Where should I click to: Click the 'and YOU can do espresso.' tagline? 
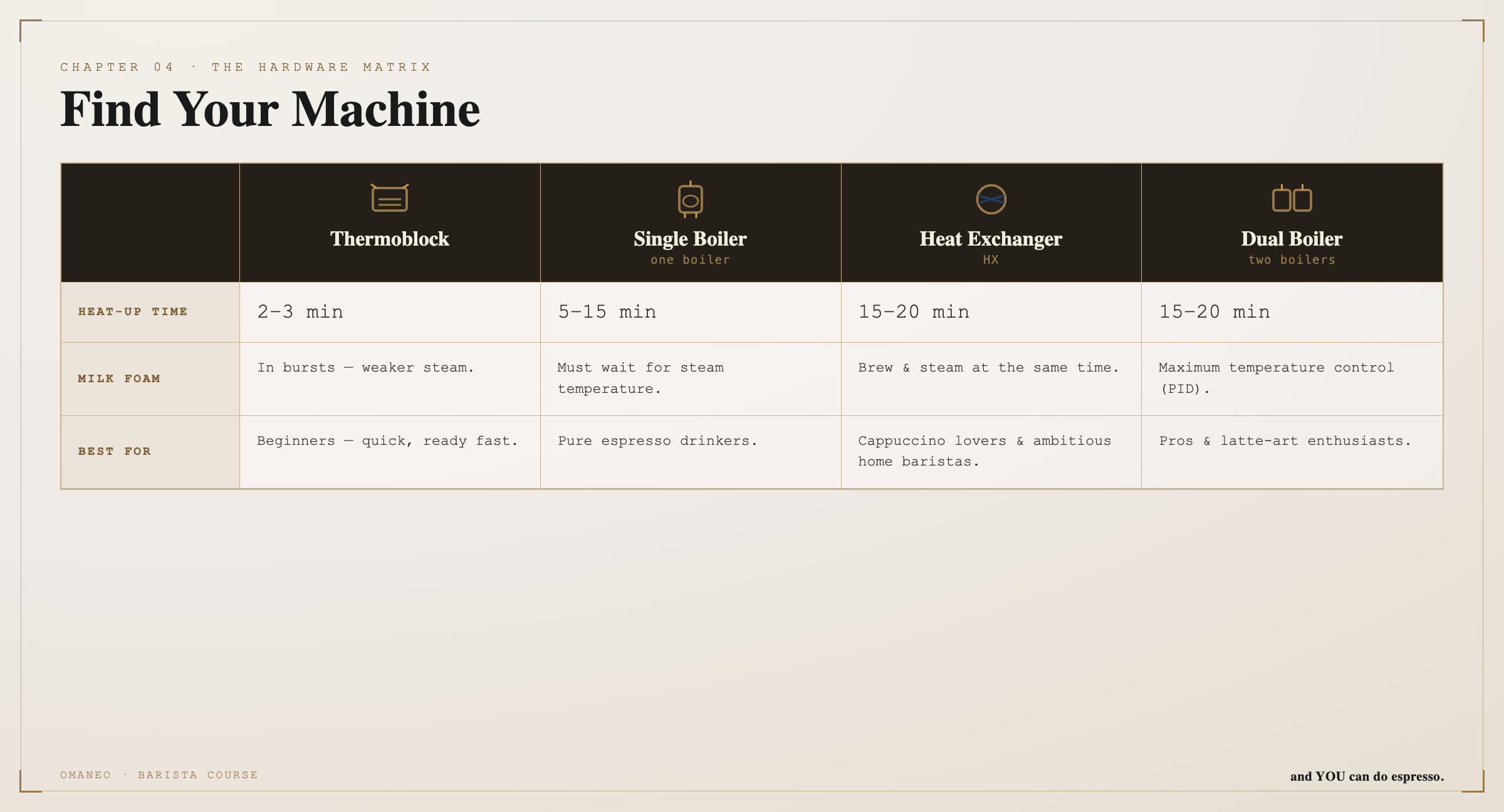[1367, 776]
